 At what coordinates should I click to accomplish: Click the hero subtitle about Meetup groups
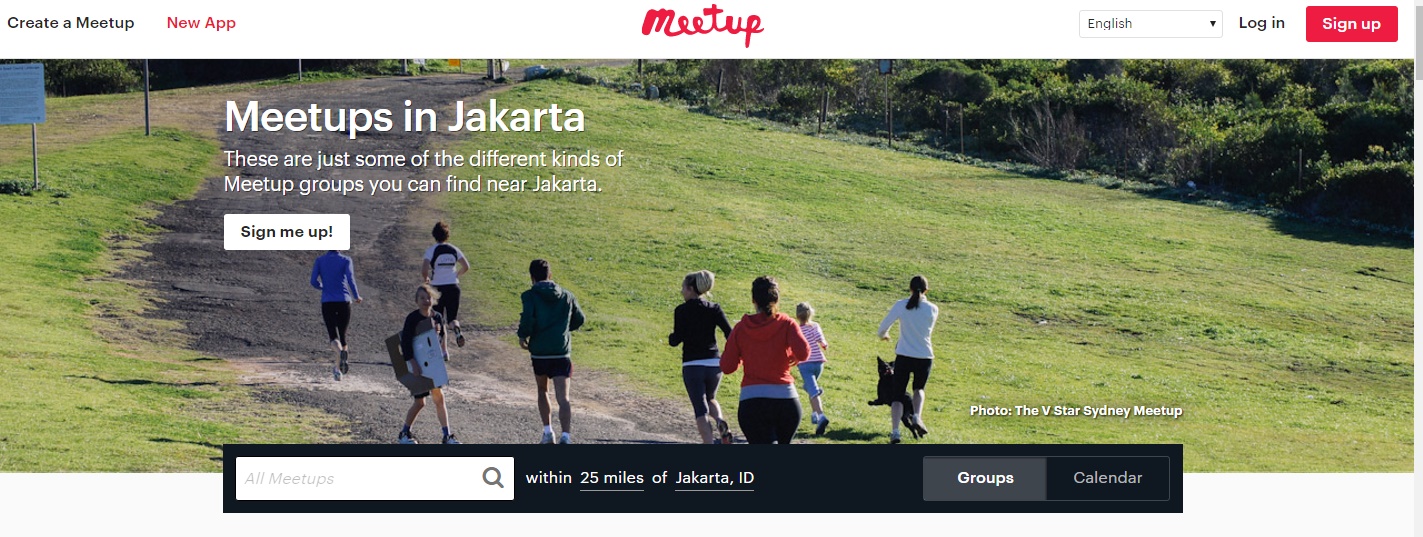[423, 171]
